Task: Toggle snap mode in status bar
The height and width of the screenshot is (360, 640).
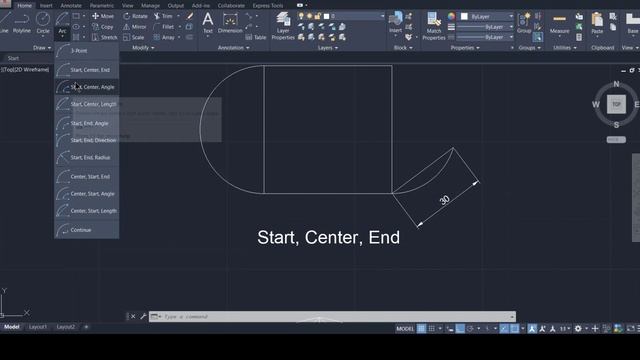Action: tap(431, 329)
